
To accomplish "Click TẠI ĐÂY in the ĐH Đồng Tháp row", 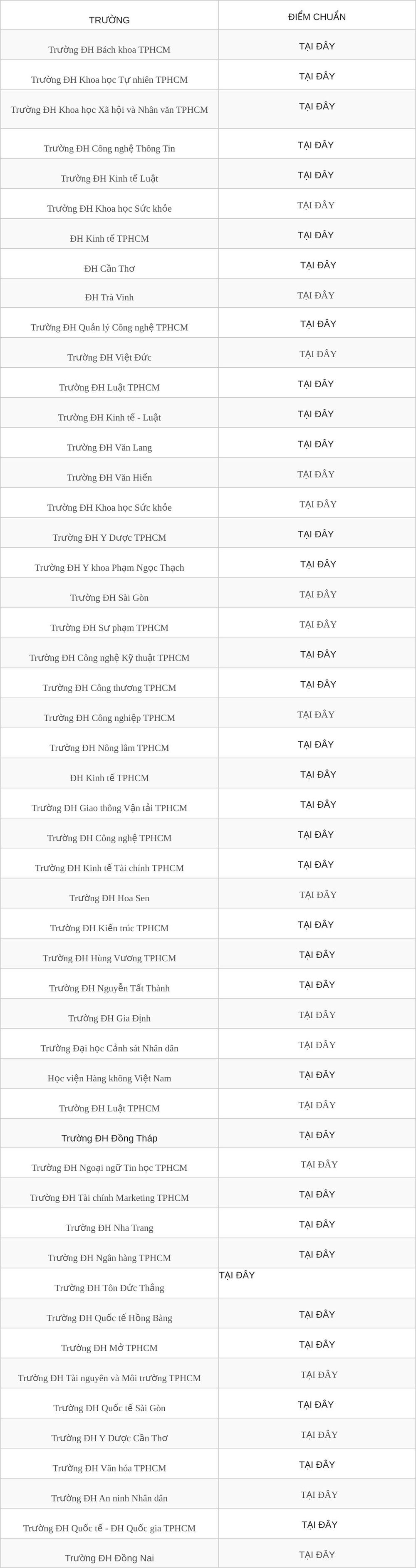I will click(x=317, y=1135).
